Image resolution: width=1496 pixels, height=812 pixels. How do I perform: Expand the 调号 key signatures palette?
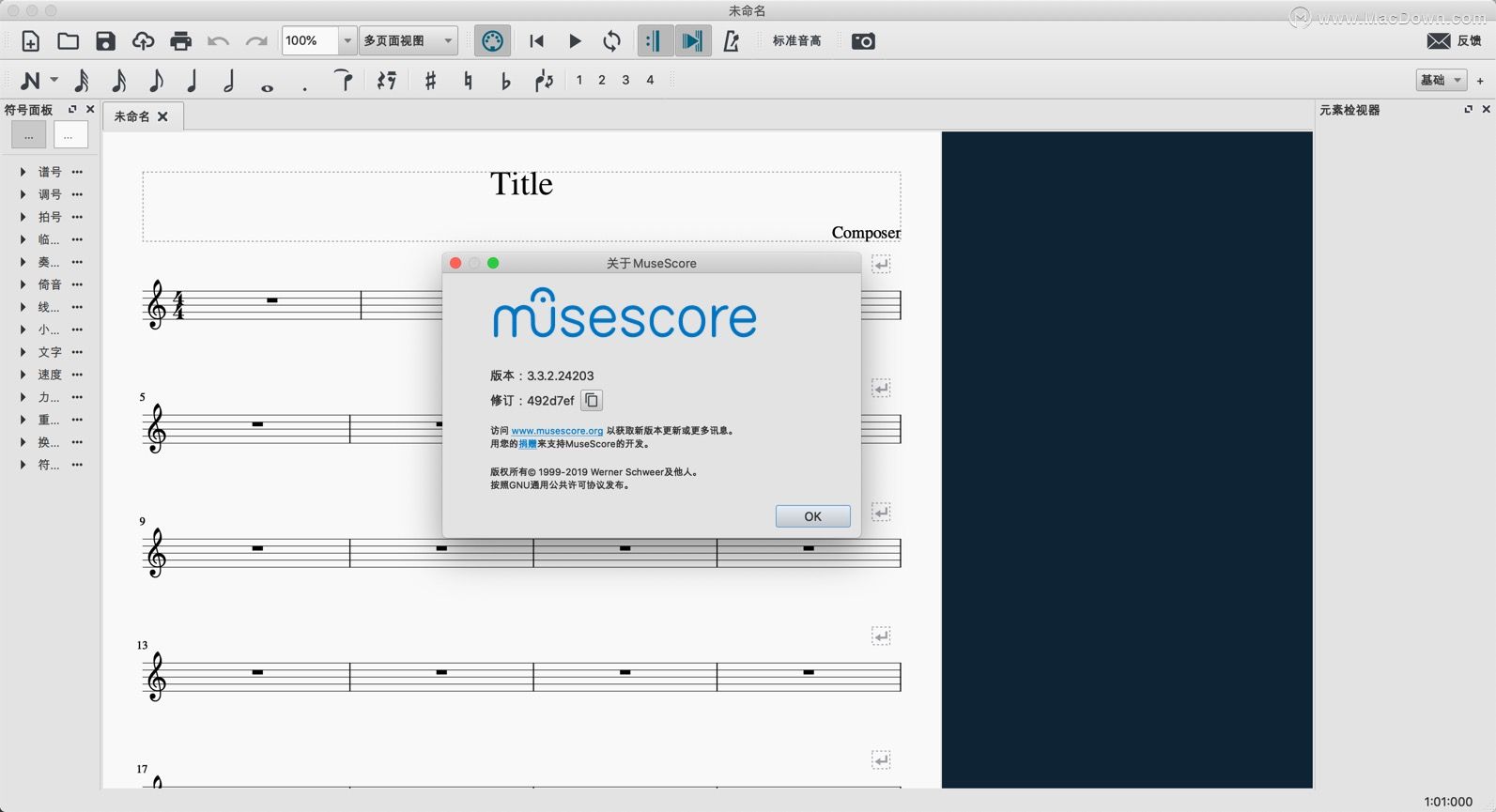pyautogui.click(x=23, y=194)
